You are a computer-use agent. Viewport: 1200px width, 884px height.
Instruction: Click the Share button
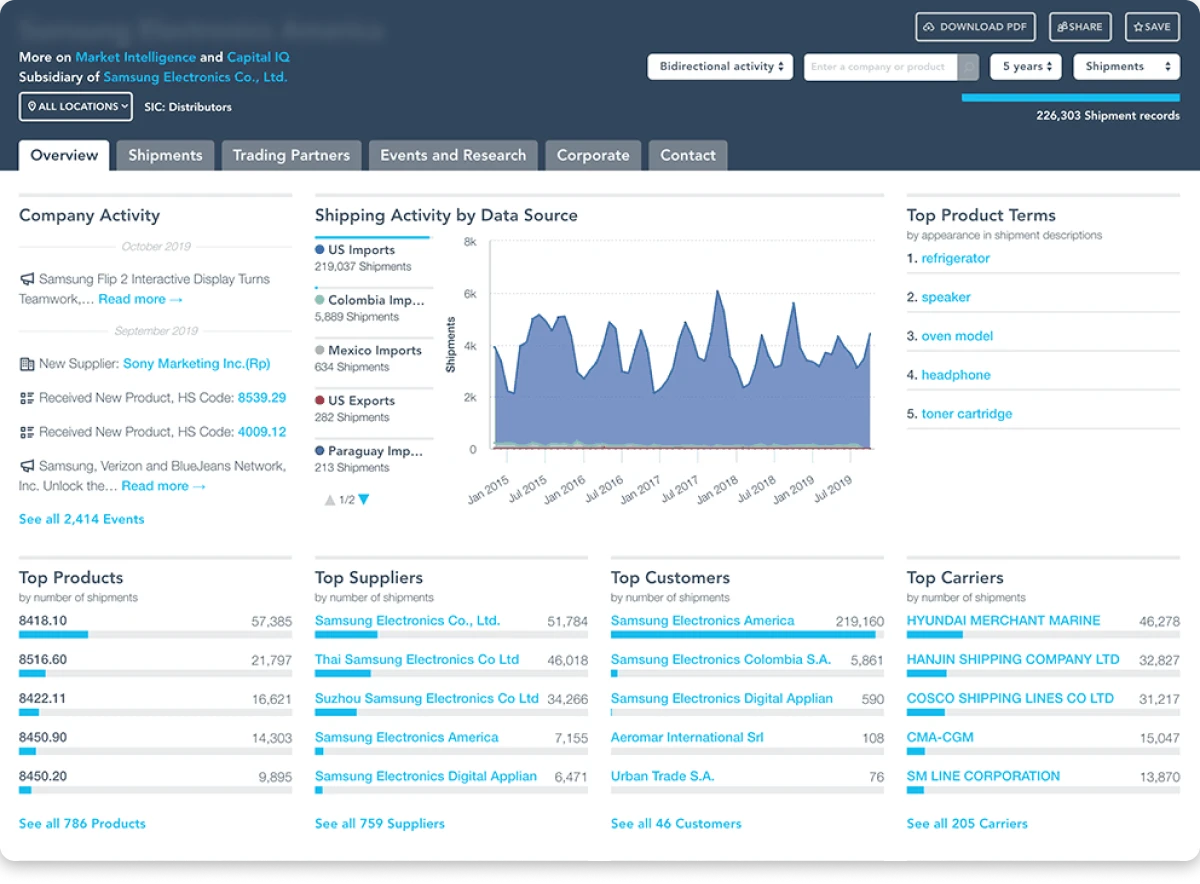click(x=1080, y=27)
